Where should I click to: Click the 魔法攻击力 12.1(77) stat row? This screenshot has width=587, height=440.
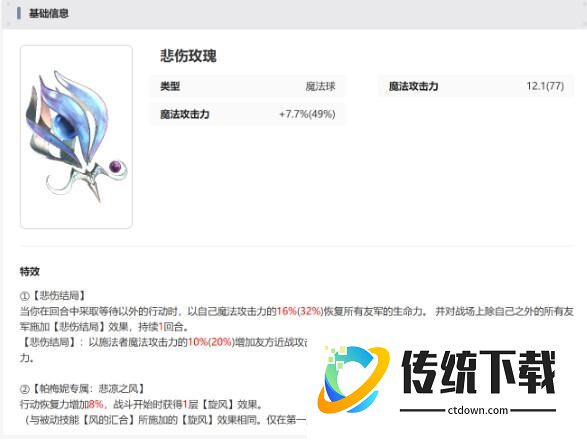pos(476,86)
